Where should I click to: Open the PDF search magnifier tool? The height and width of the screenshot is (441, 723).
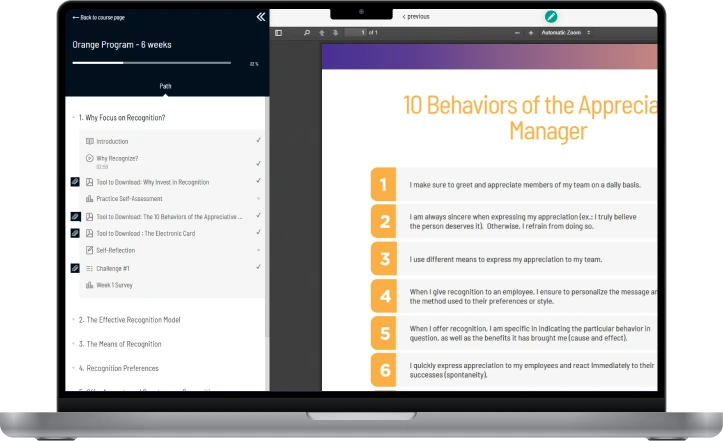(x=307, y=33)
